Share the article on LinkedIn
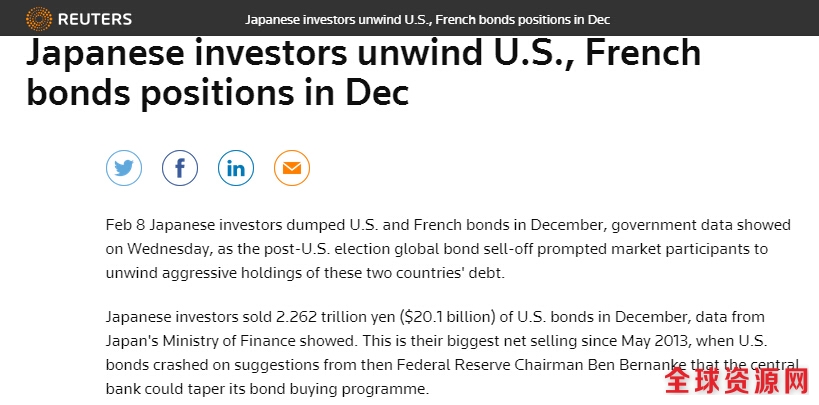The height and width of the screenshot is (405, 819). (x=236, y=168)
